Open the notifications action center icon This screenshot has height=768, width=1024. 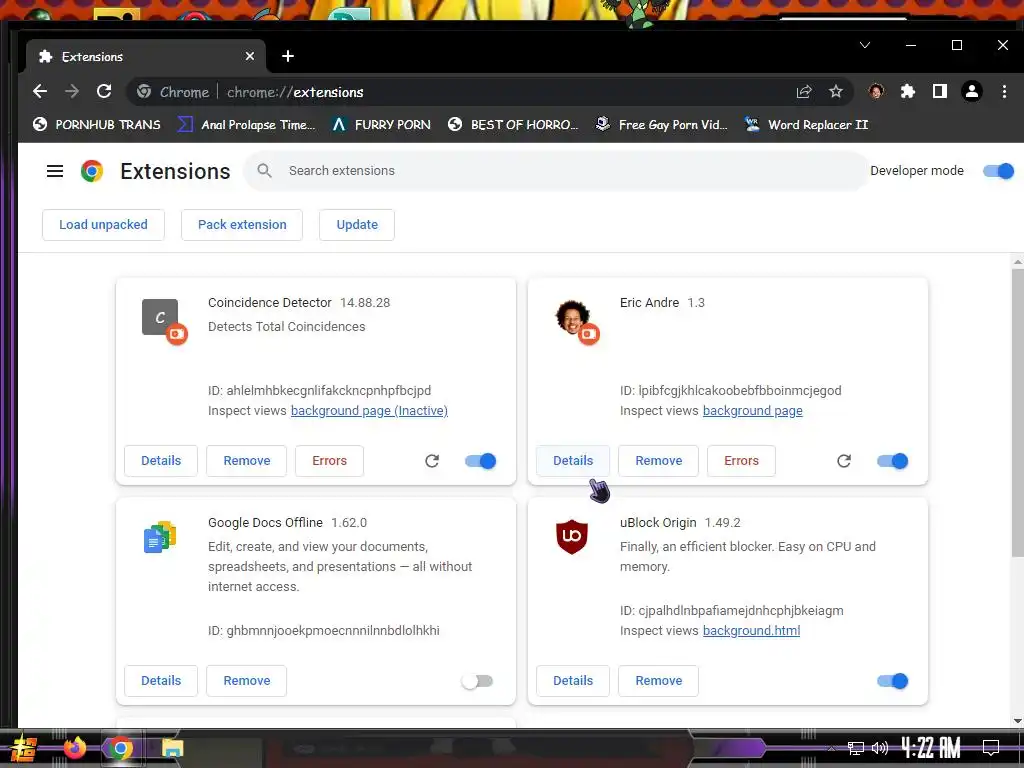point(991,747)
